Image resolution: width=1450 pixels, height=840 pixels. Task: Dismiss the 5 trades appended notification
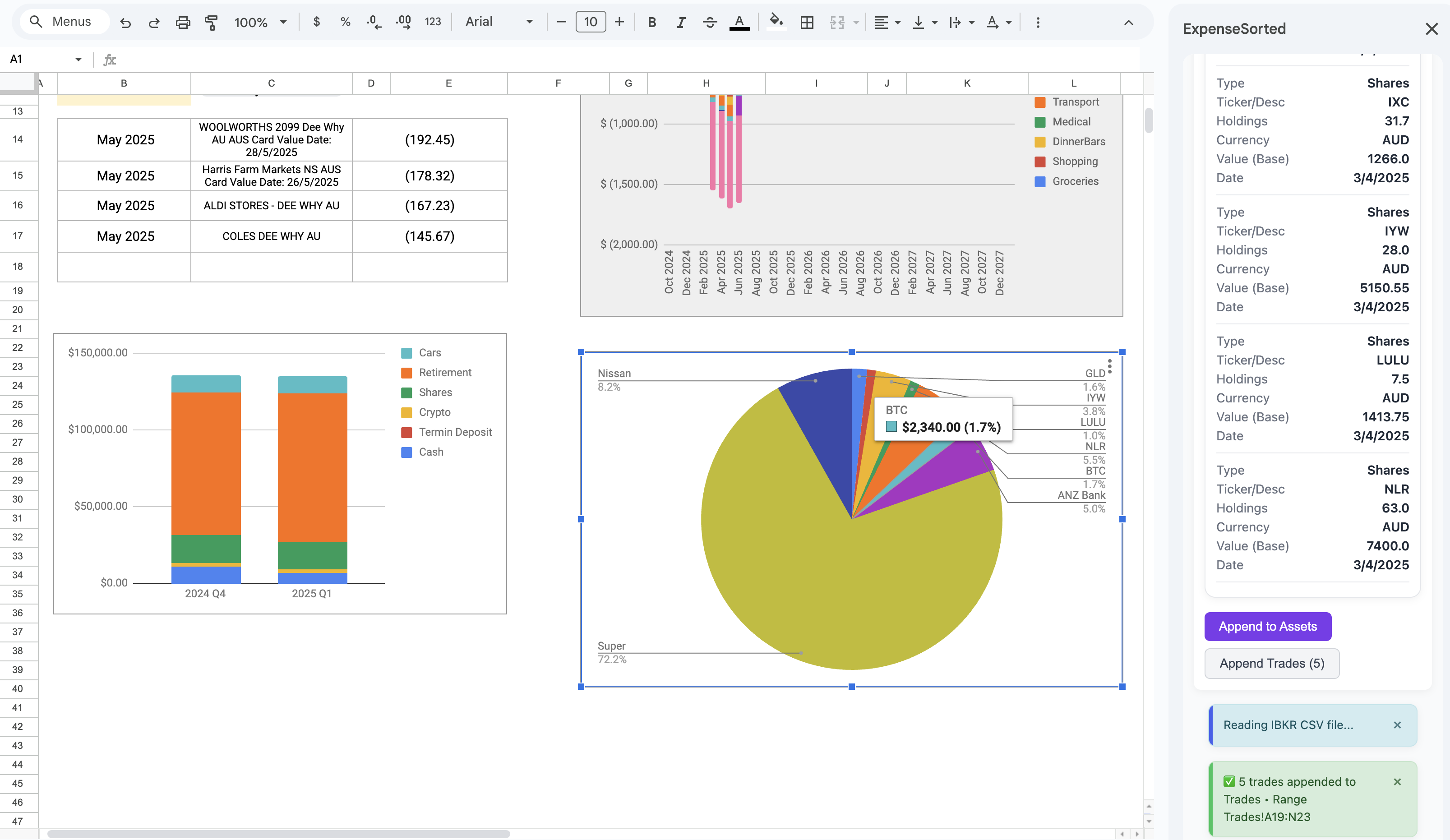(1397, 782)
